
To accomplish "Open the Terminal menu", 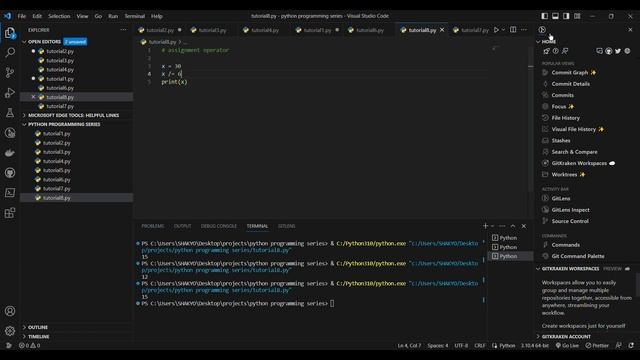I will click(135, 16).
